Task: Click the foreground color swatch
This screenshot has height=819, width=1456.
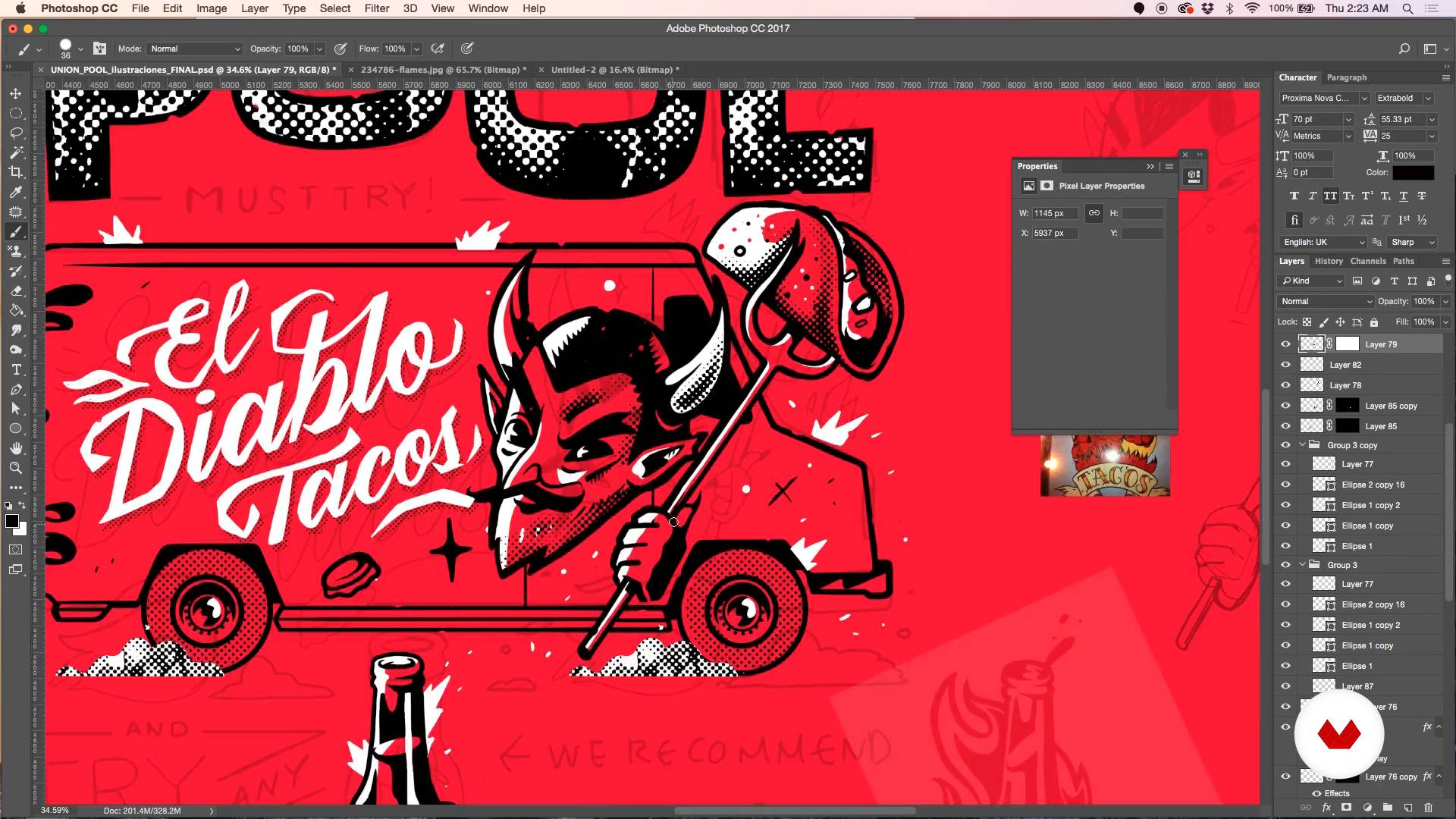Action: pos(12,521)
